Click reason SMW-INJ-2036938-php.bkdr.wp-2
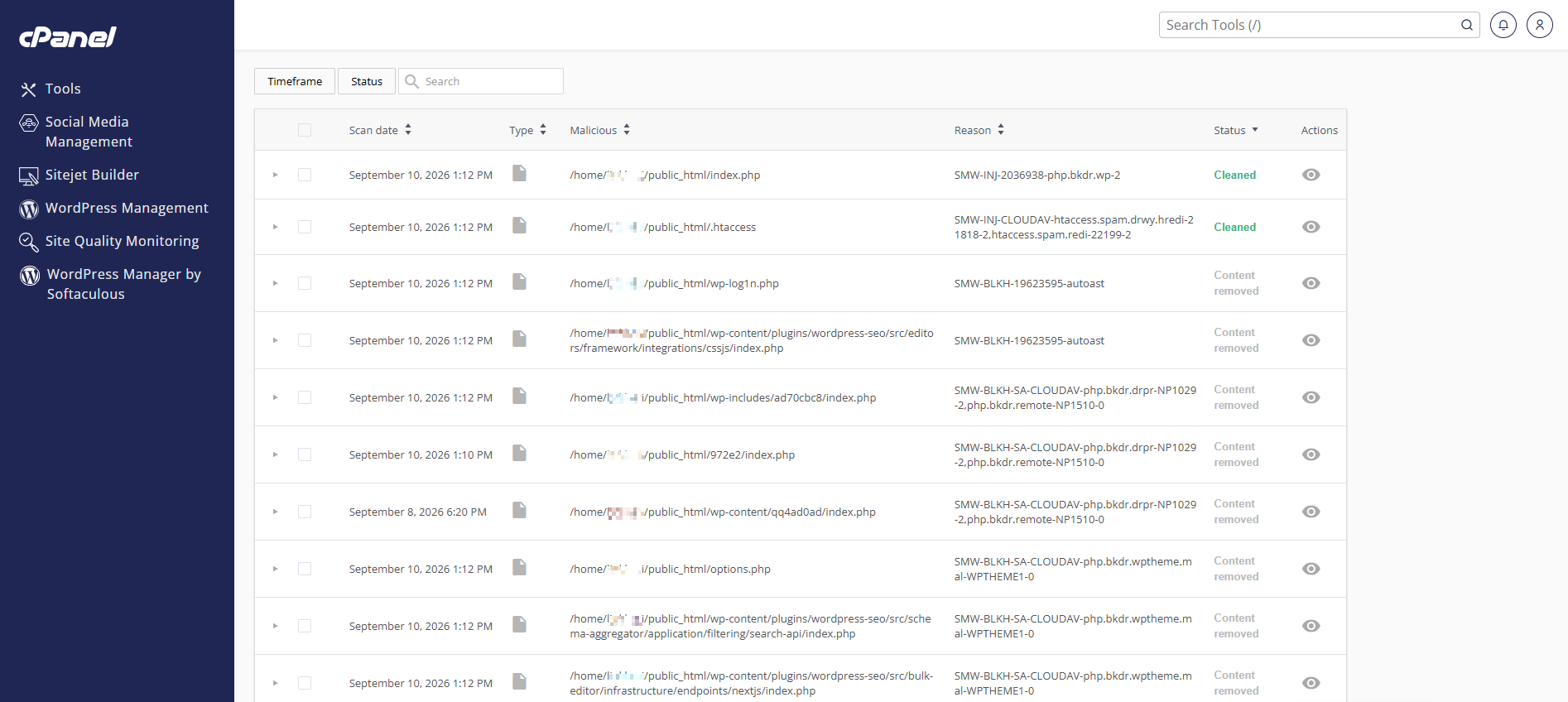The height and width of the screenshot is (702, 1568). tap(1037, 175)
